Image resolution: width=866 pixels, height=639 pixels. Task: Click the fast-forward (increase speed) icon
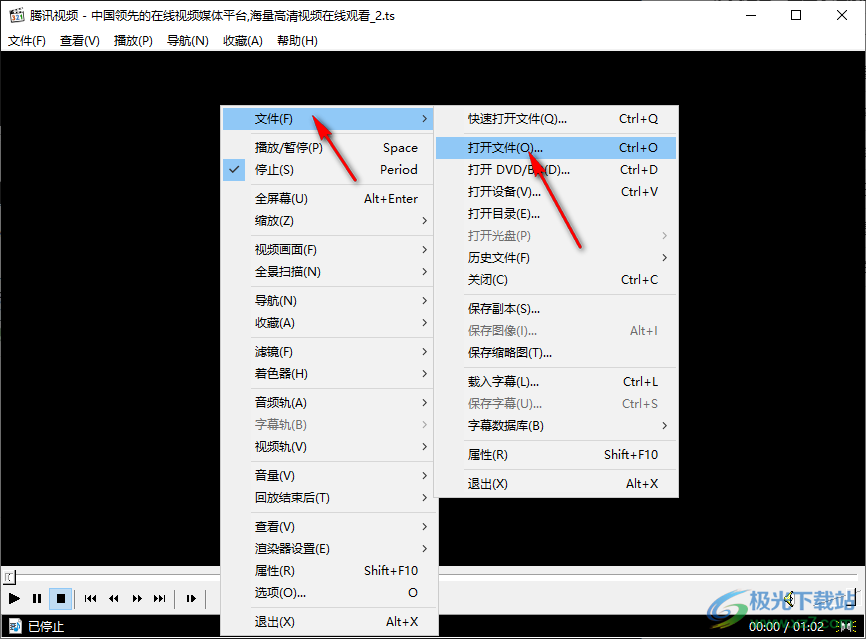[137, 599]
